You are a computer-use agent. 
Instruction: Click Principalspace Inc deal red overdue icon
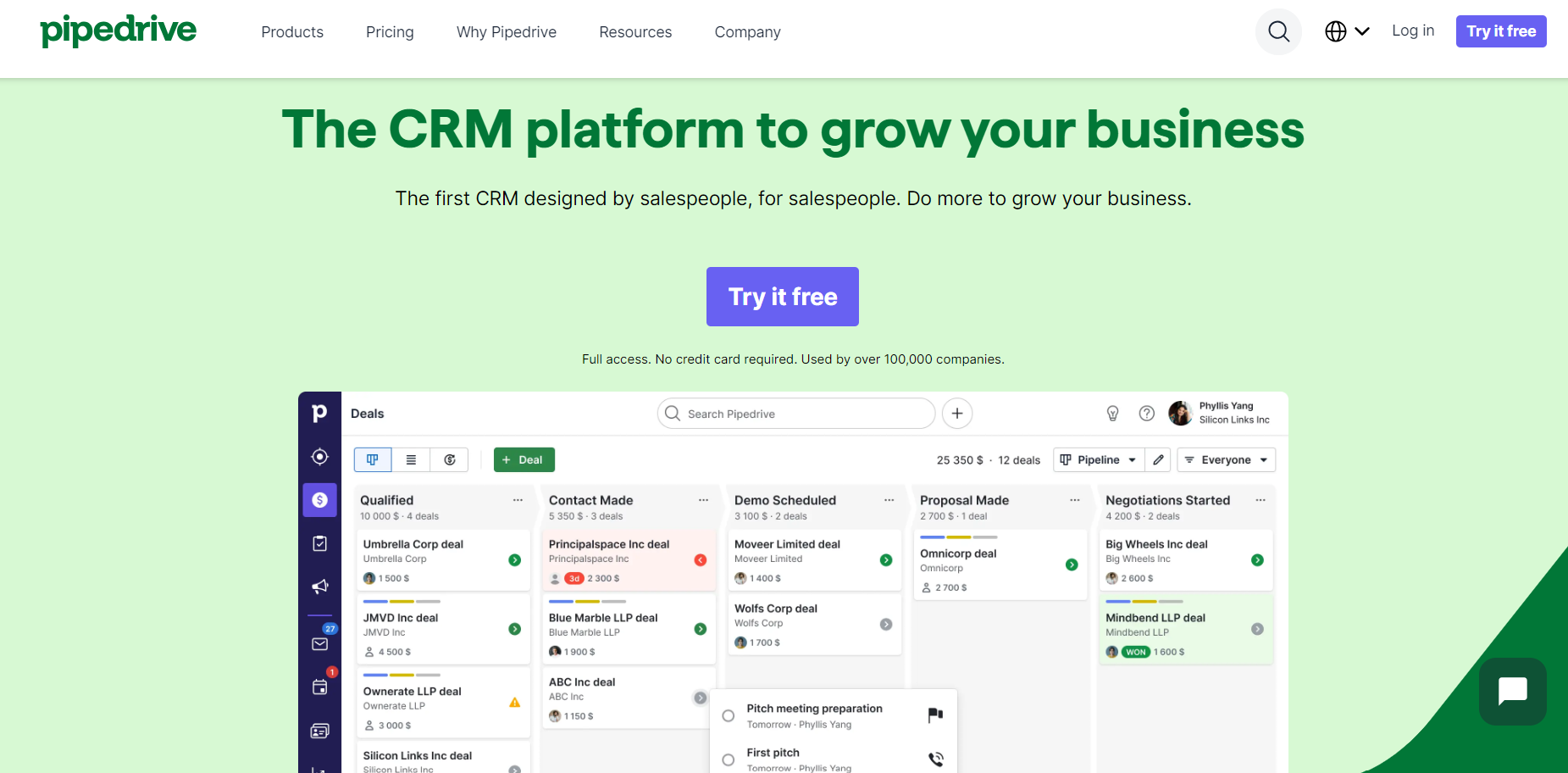click(x=701, y=560)
